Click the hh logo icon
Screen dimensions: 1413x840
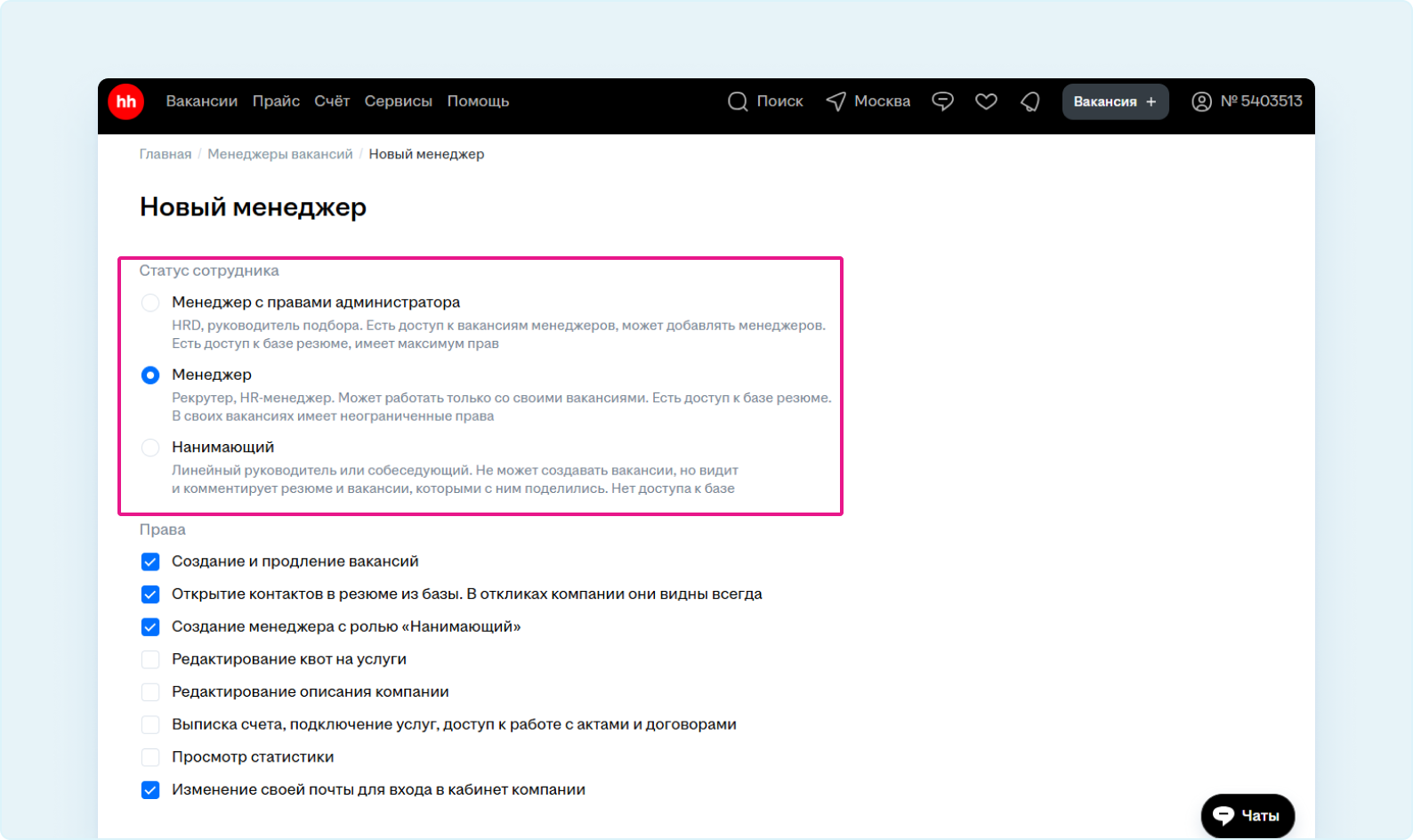click(126, 101)
